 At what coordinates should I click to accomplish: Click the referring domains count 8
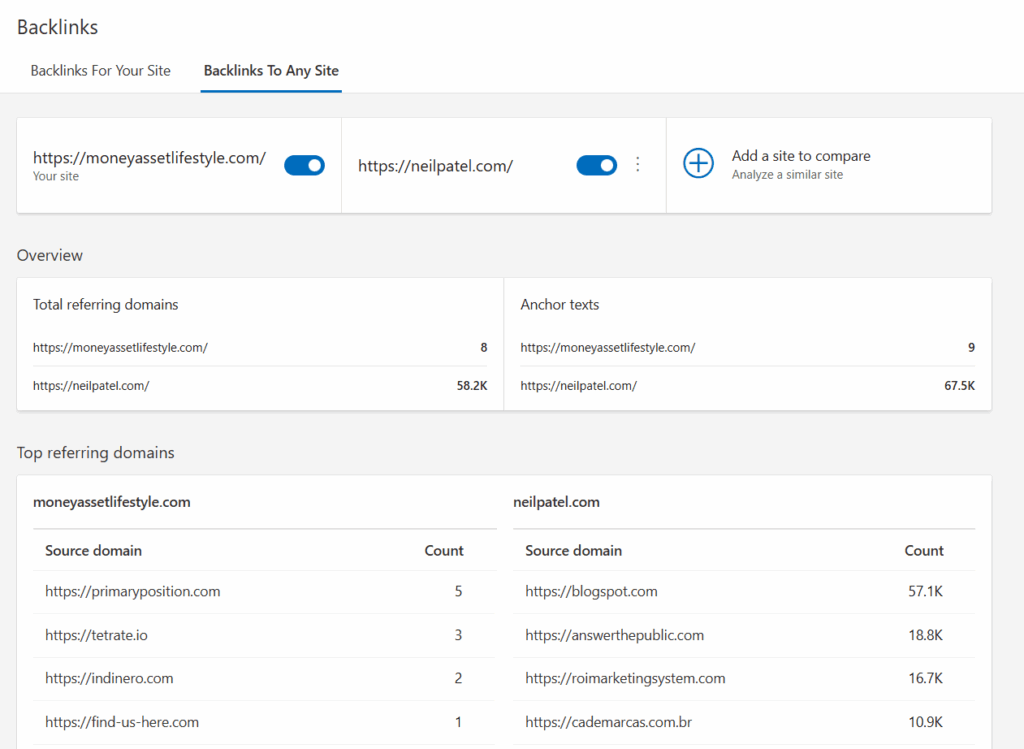coord(484,347)
